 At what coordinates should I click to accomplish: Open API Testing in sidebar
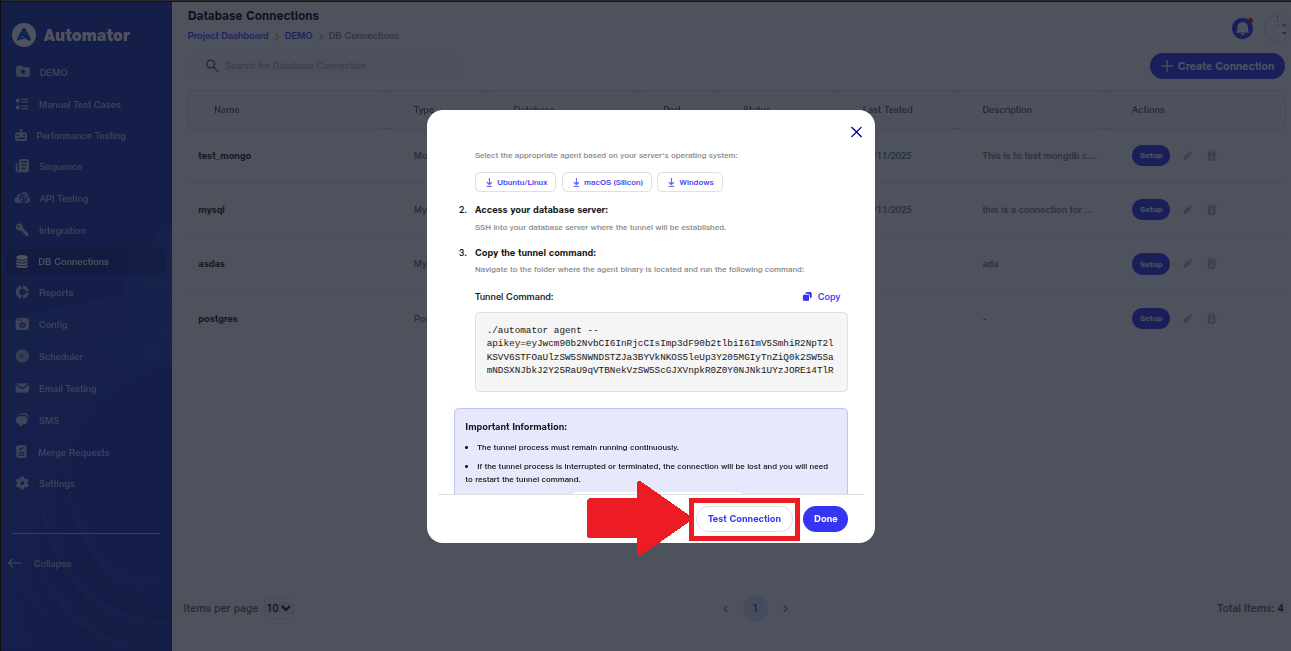(63, 199)
